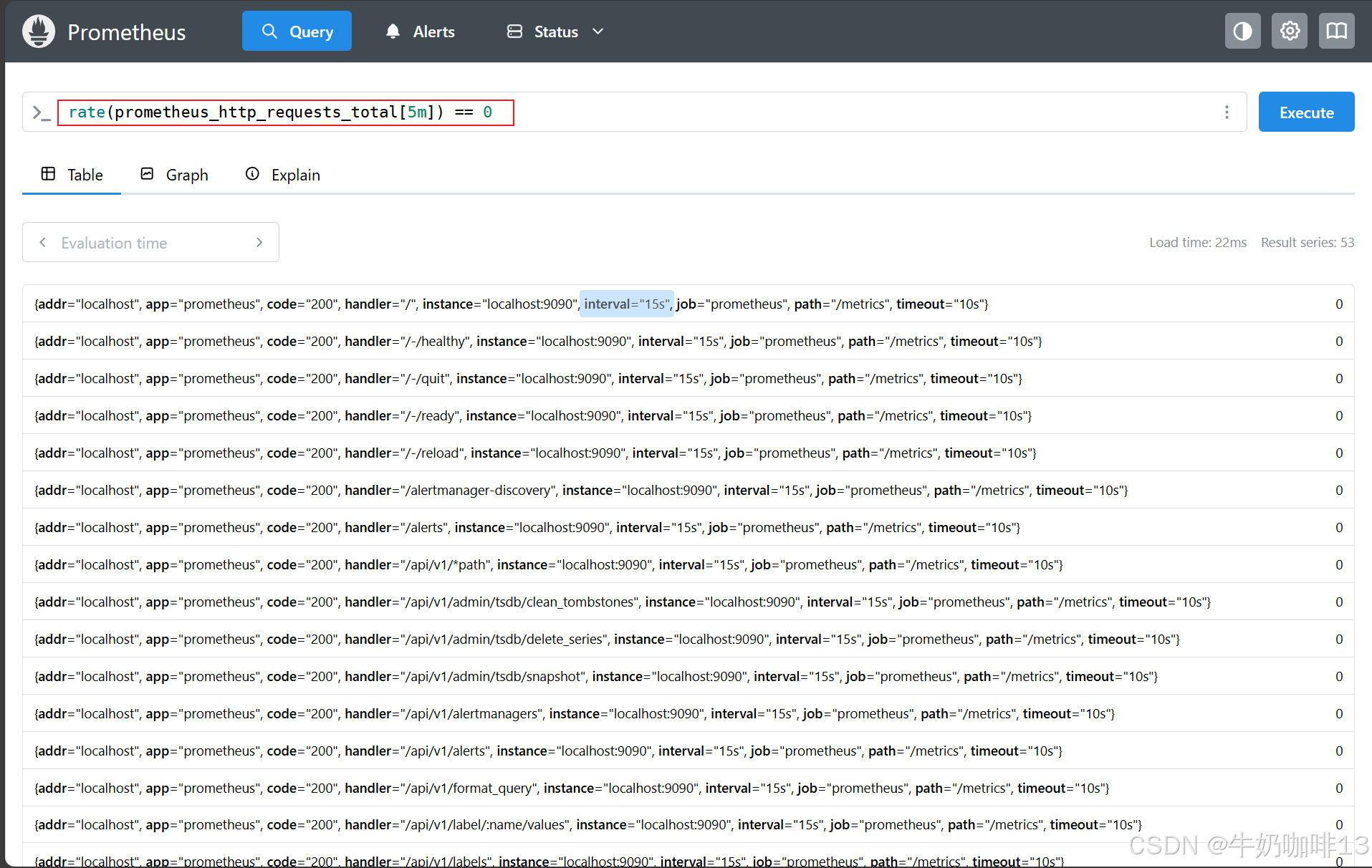
Task: Select row with handler /api/v1/label/:name/values
Action: point(688,825)
